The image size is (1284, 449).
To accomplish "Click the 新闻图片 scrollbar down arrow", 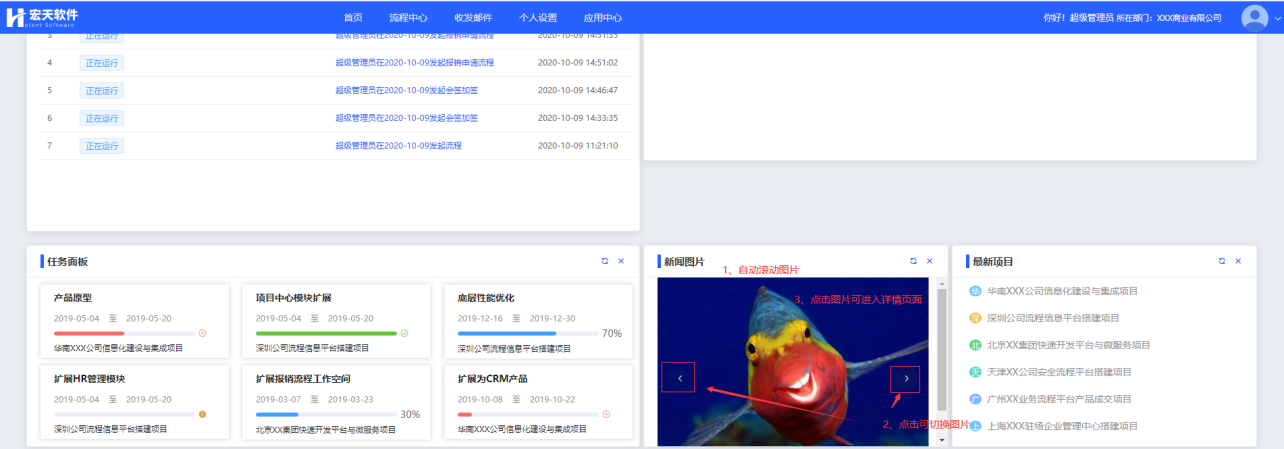I will (941, 440).
